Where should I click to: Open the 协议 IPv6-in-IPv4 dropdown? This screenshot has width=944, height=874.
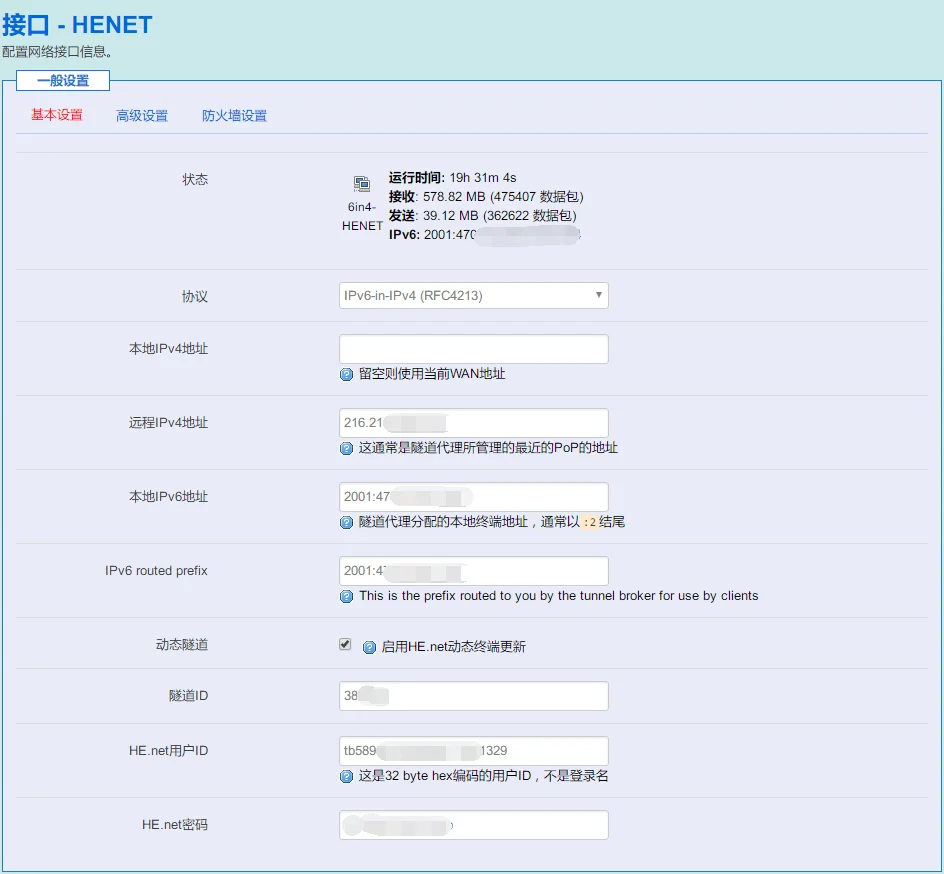[x=473, y=296]
